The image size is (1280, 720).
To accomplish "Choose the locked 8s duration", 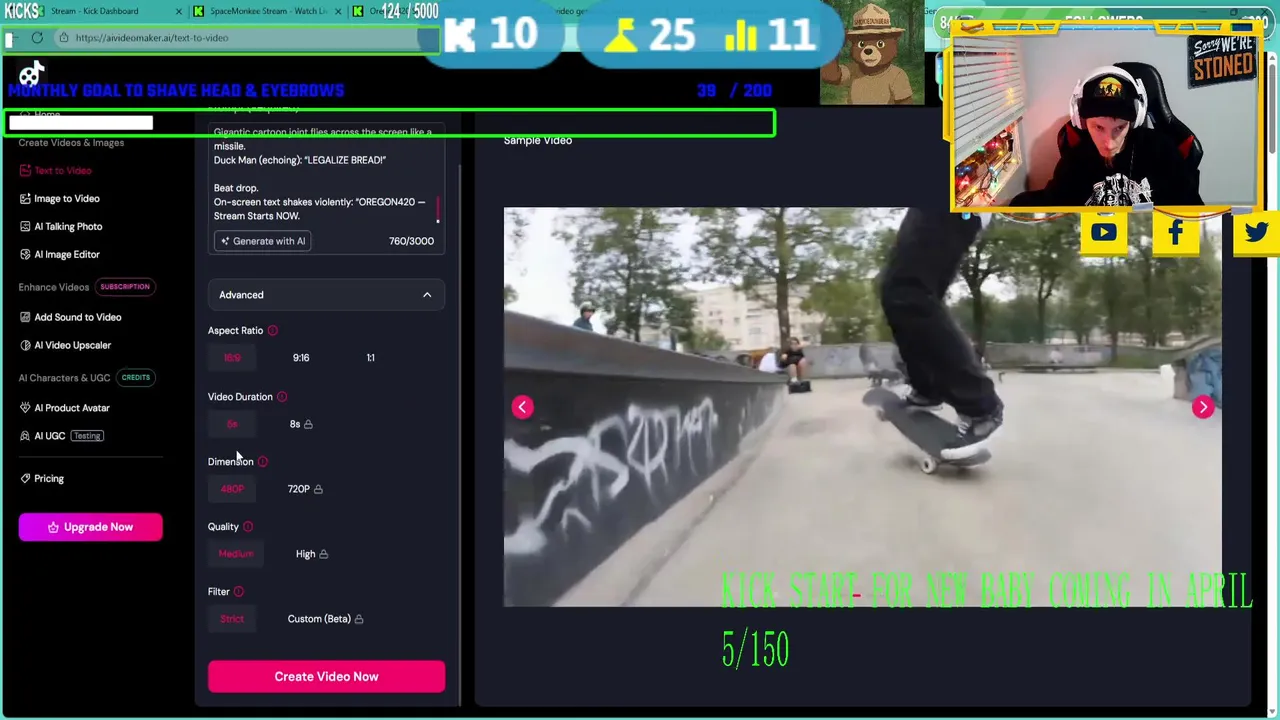I will (301, 424).
